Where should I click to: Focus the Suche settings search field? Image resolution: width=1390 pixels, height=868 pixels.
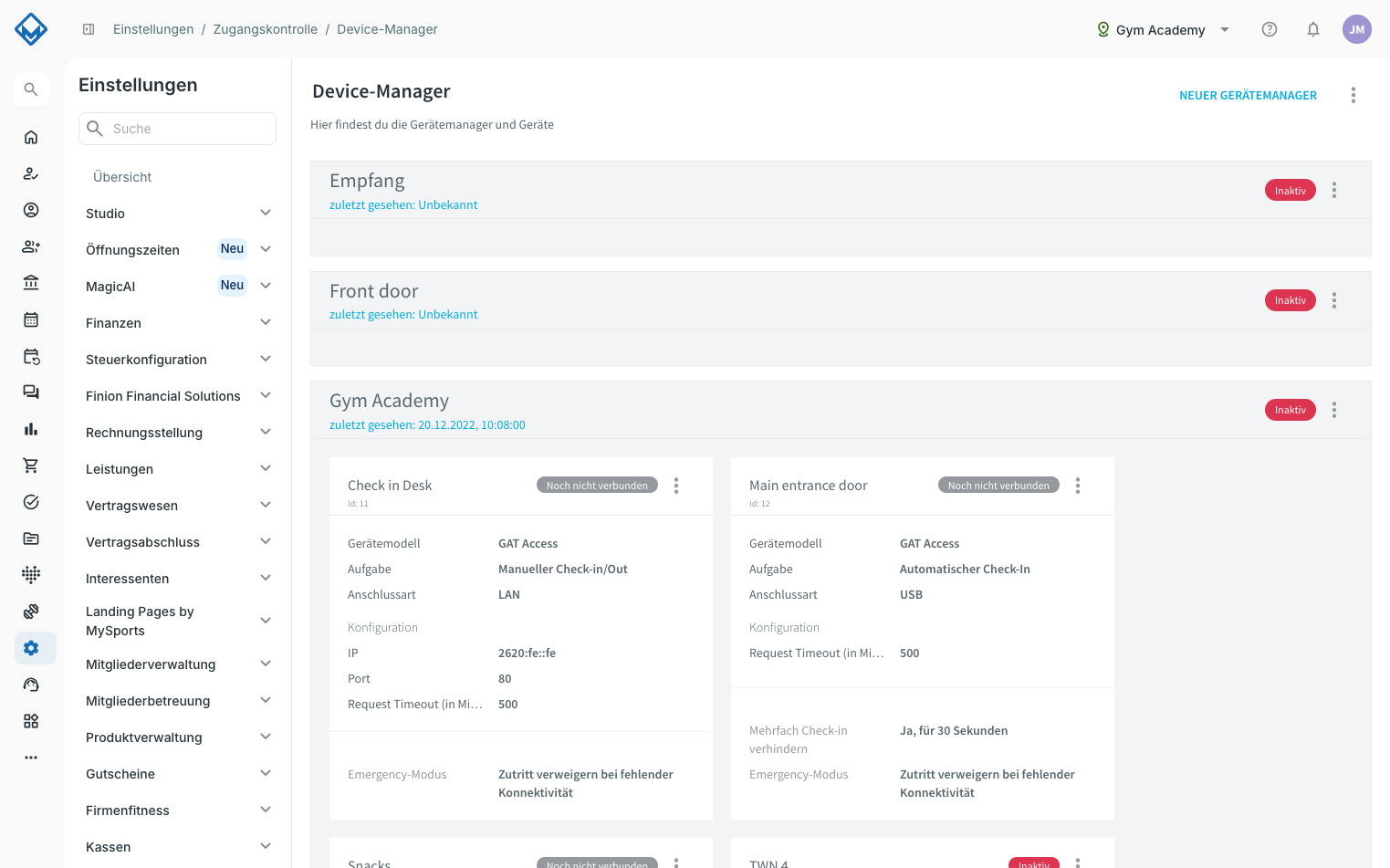pos(177,129)
